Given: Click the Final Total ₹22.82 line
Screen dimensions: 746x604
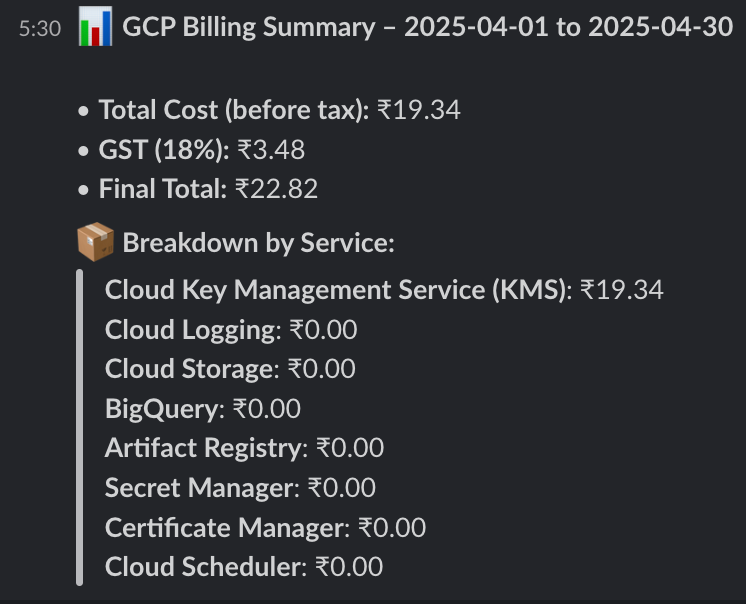Looking at the screenshot, I should pyautogui.click(x=208, y=189).
